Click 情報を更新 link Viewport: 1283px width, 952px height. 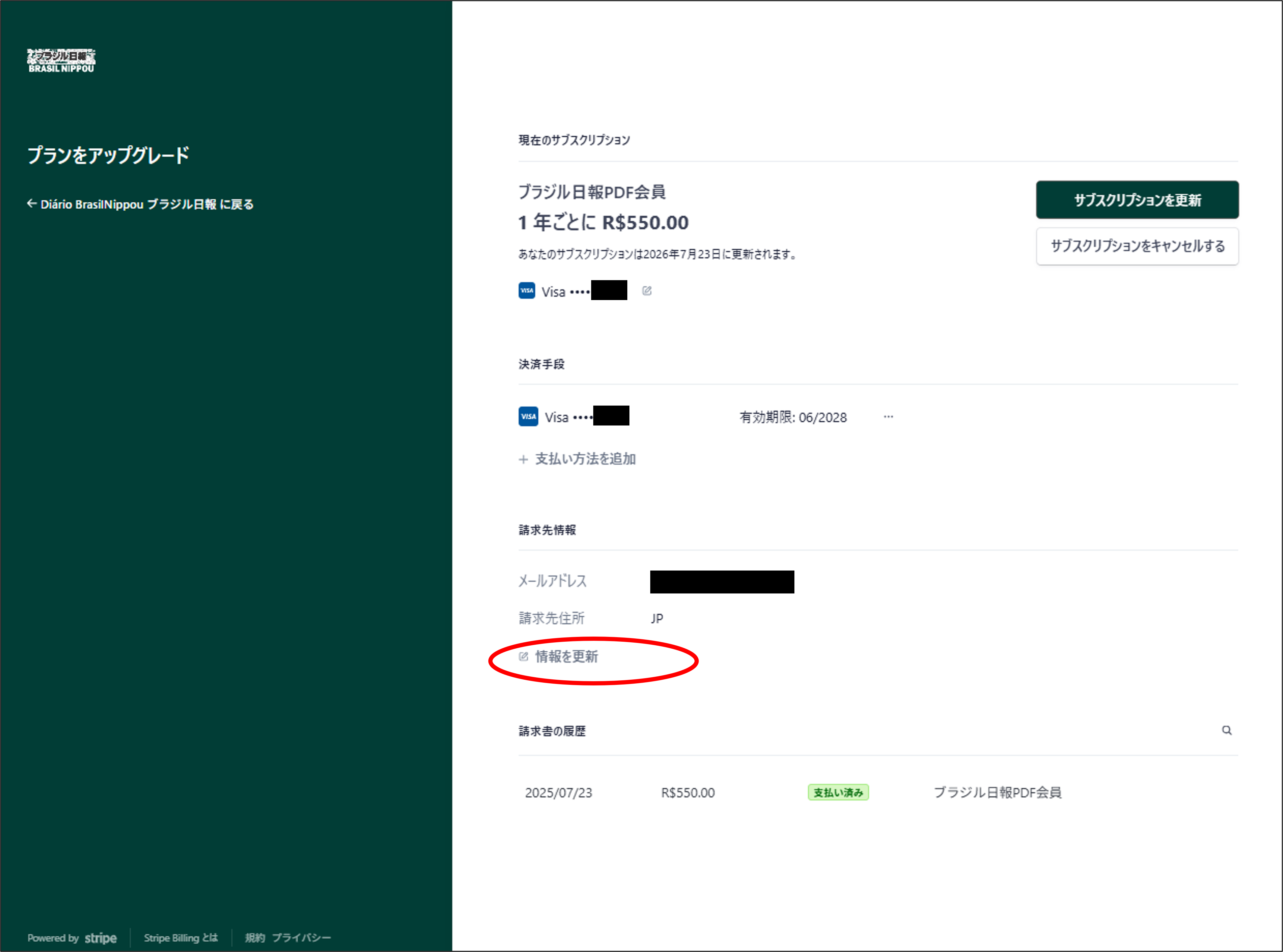click(567, 656)
